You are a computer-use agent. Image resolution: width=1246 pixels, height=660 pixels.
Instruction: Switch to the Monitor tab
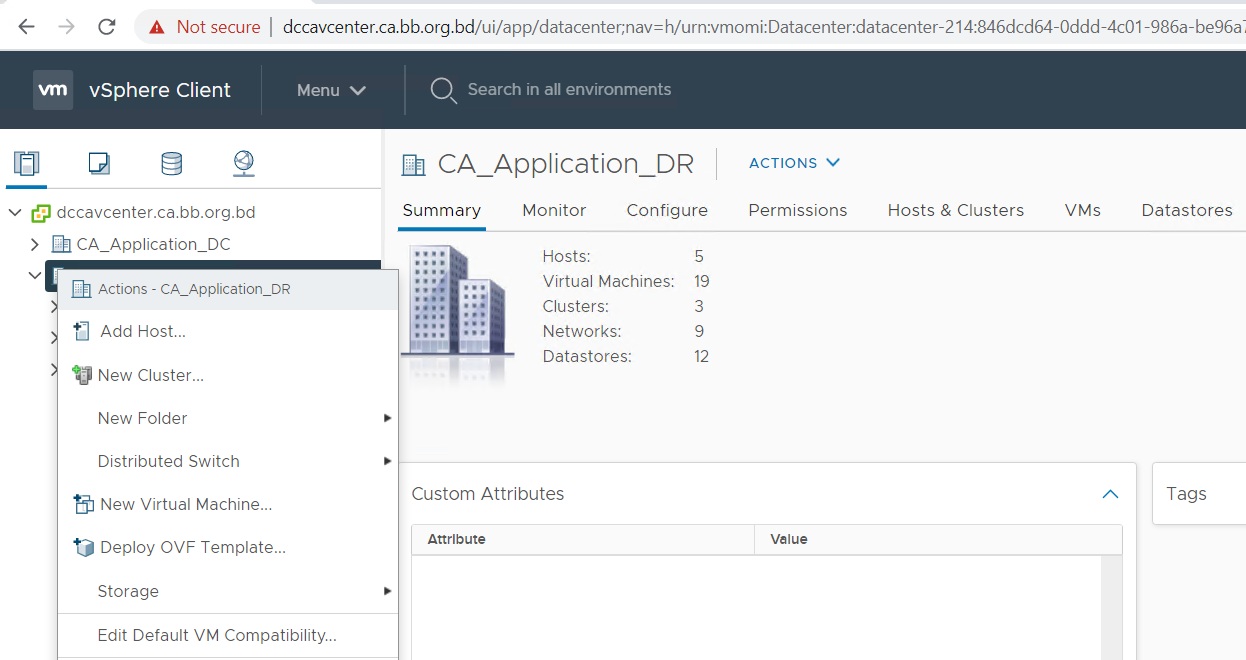tap(554, 210)
